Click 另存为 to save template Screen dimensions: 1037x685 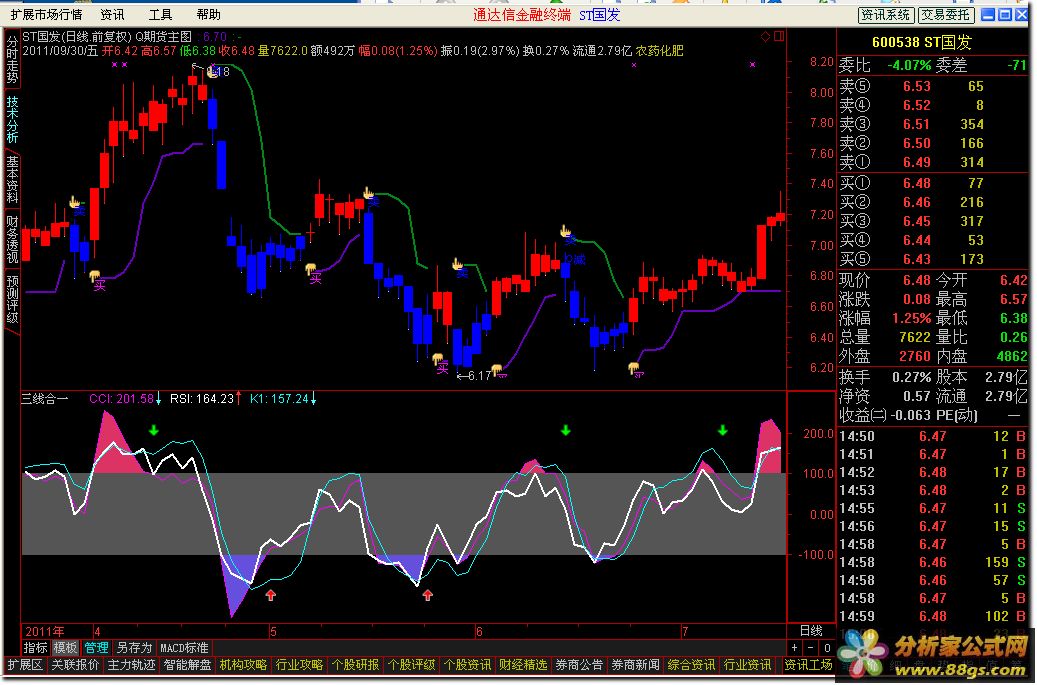point(134,648)
